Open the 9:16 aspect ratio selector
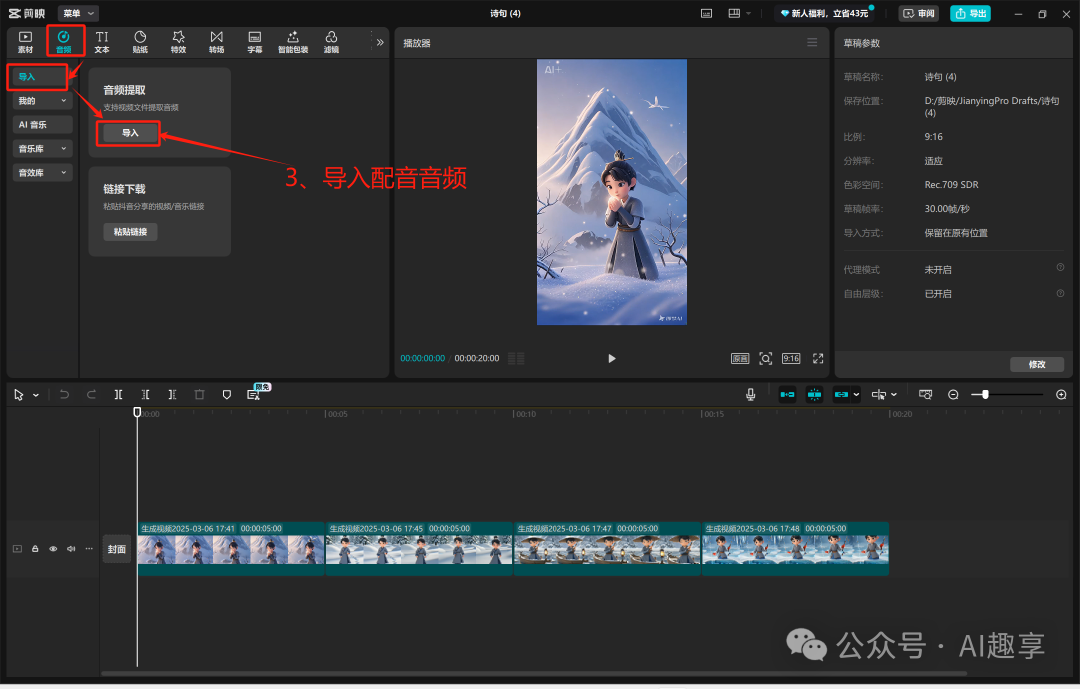The width and height of the screenshot is (1080, 689). (x=791, y=358)
